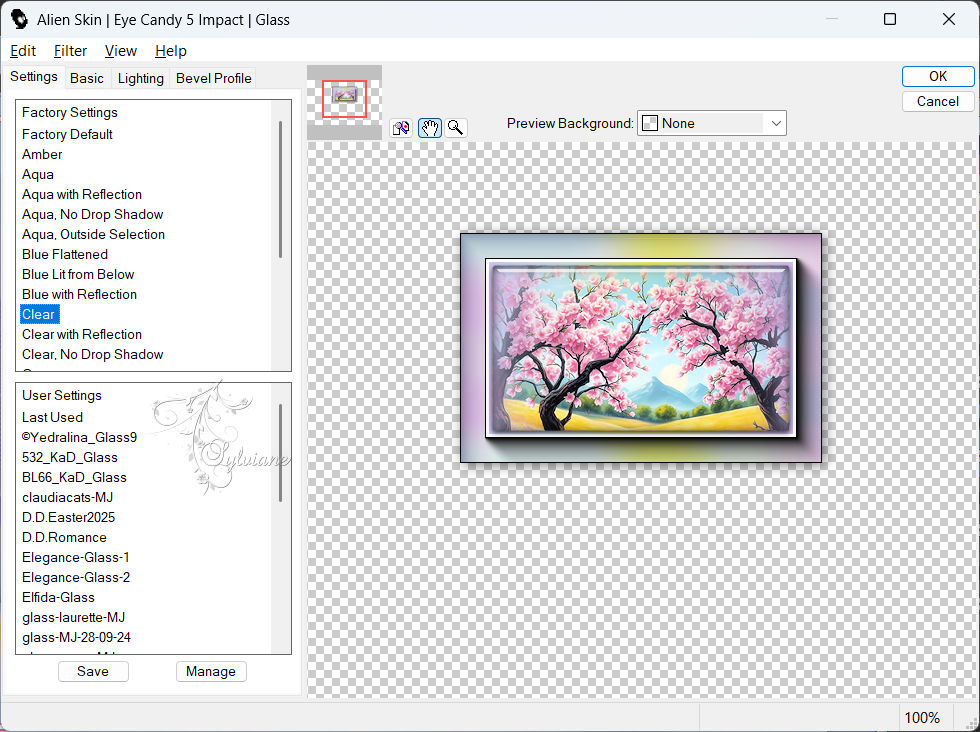Select the D.D.Romance user setting
Image resolution: width=980 pixels, height=732 pixels.
pos(64,538)
